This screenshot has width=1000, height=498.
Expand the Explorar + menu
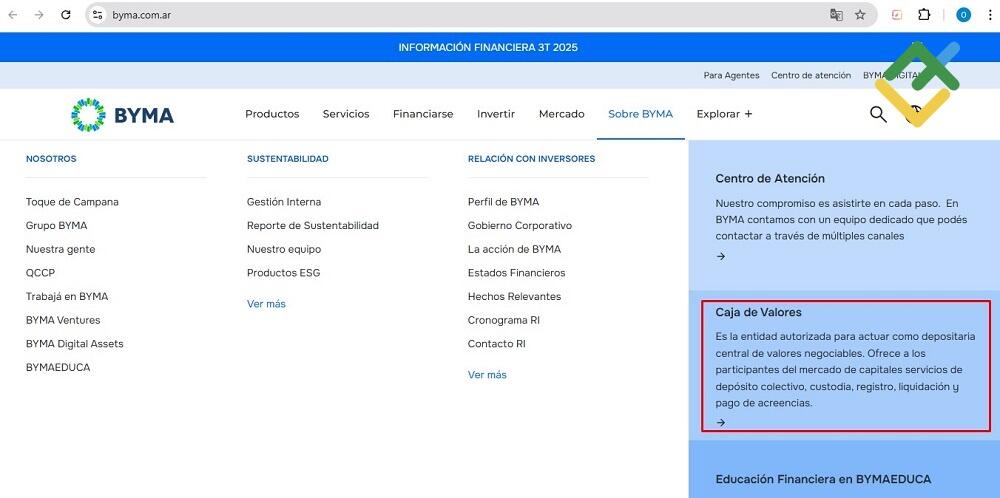[724, 114]
